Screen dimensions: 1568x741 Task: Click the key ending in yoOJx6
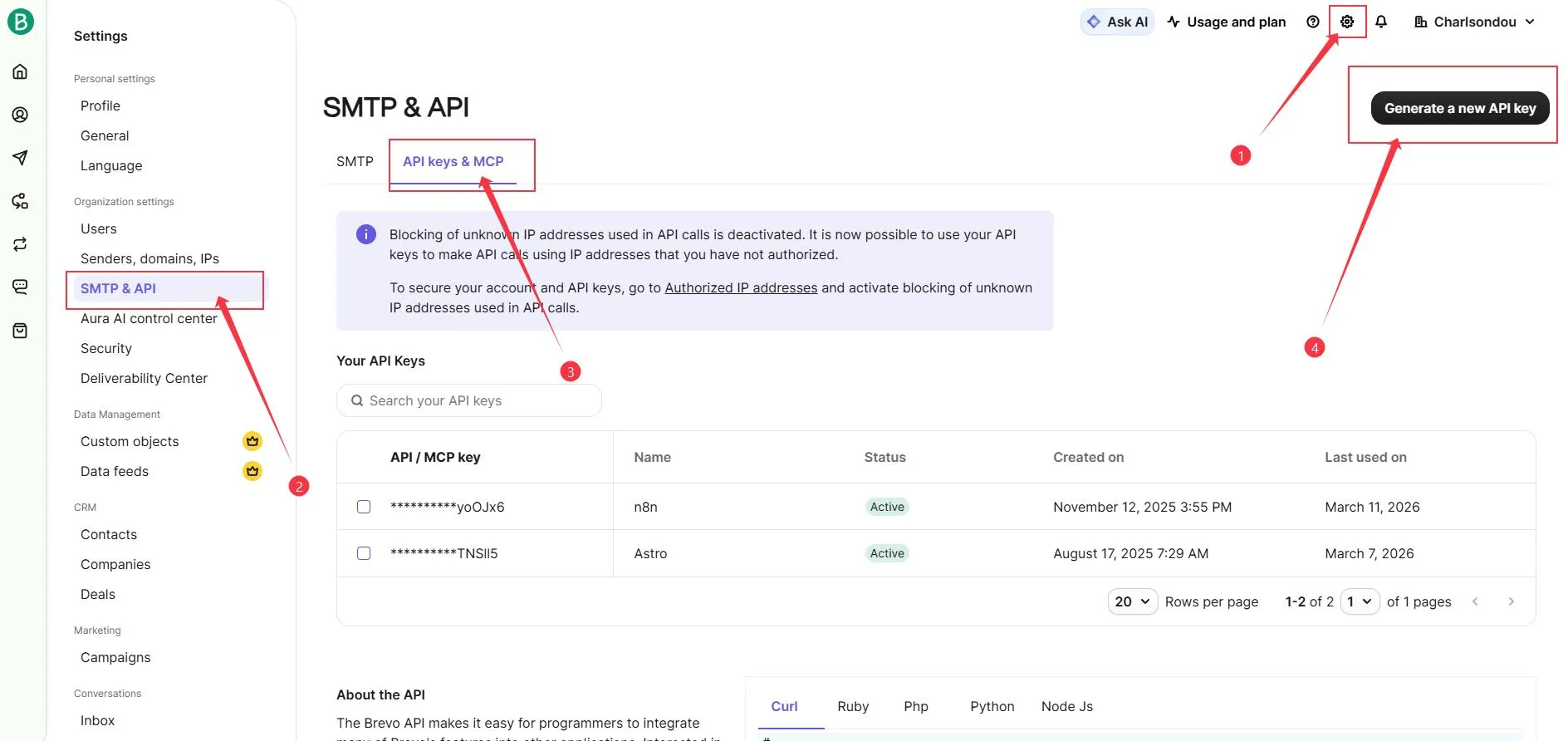pyautogui.click(x=448, y=507)
